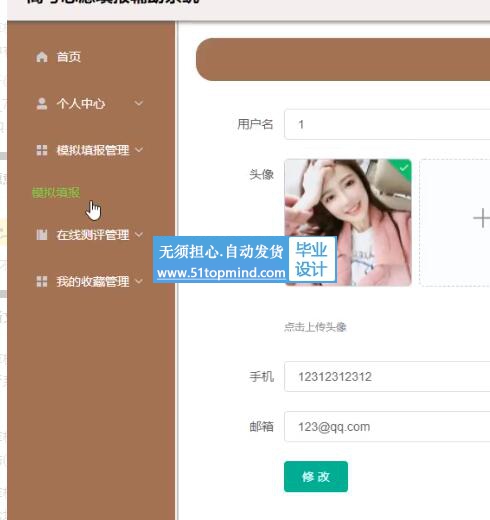Image resolution: width=490 pixels, height=520 pixels.
Task: Open the www.51topmind.com link
Action: 221,273
